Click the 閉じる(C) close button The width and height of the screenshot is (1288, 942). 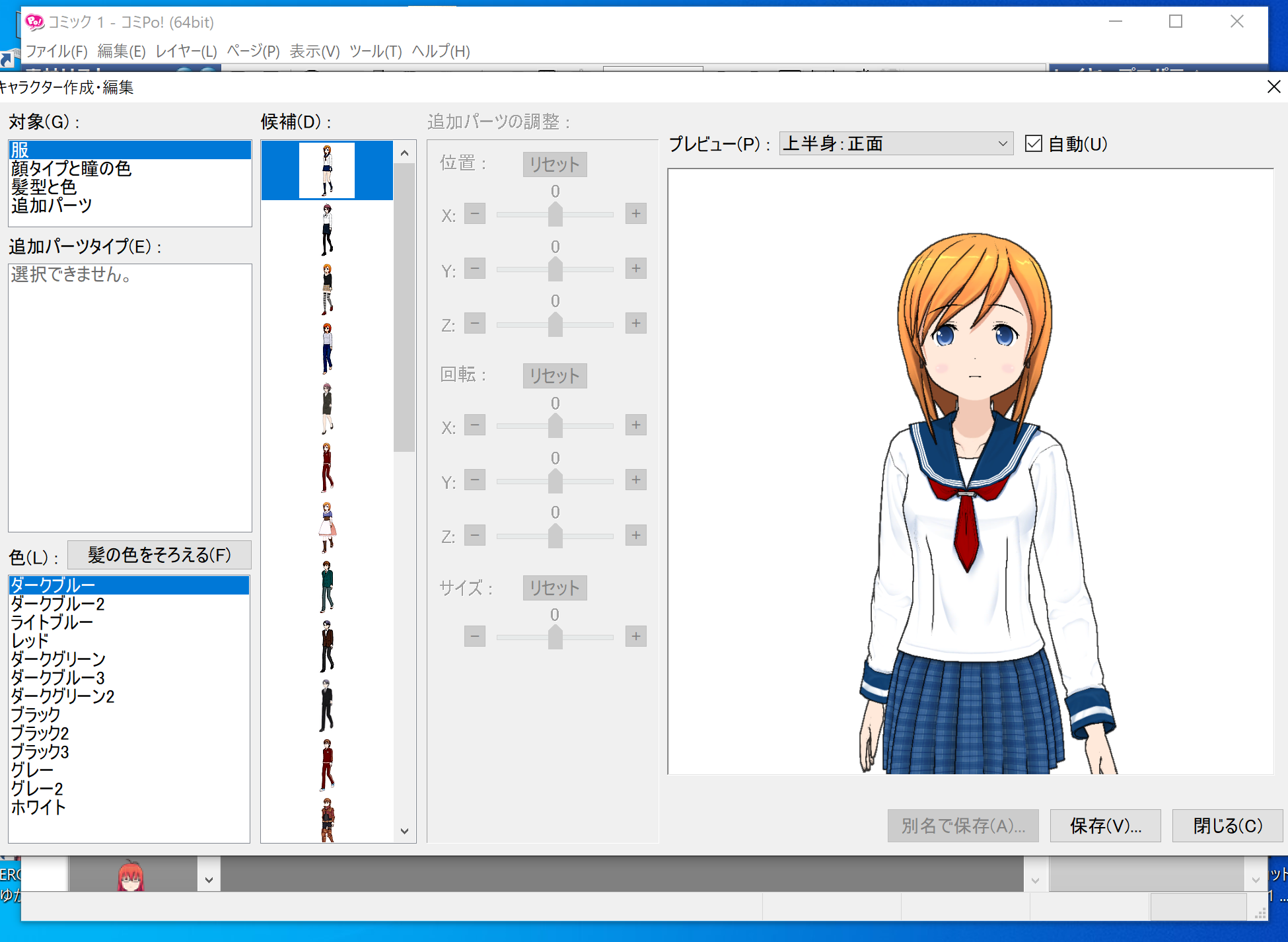[x=1227, y=825]
